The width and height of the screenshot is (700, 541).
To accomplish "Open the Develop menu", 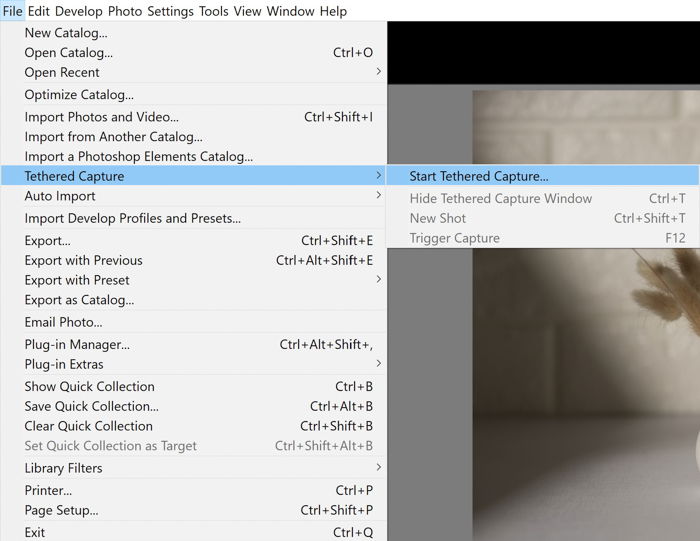I will pyautogui.click(x=79, y=11).
